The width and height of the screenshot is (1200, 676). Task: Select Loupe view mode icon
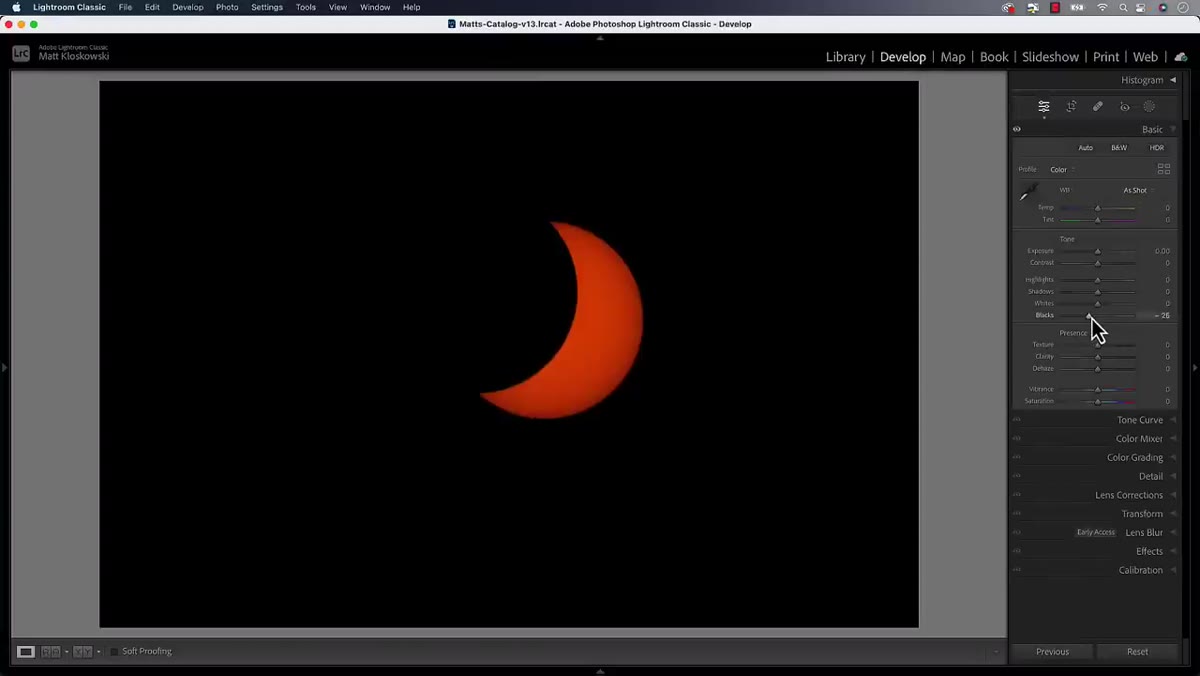[26, 651]
